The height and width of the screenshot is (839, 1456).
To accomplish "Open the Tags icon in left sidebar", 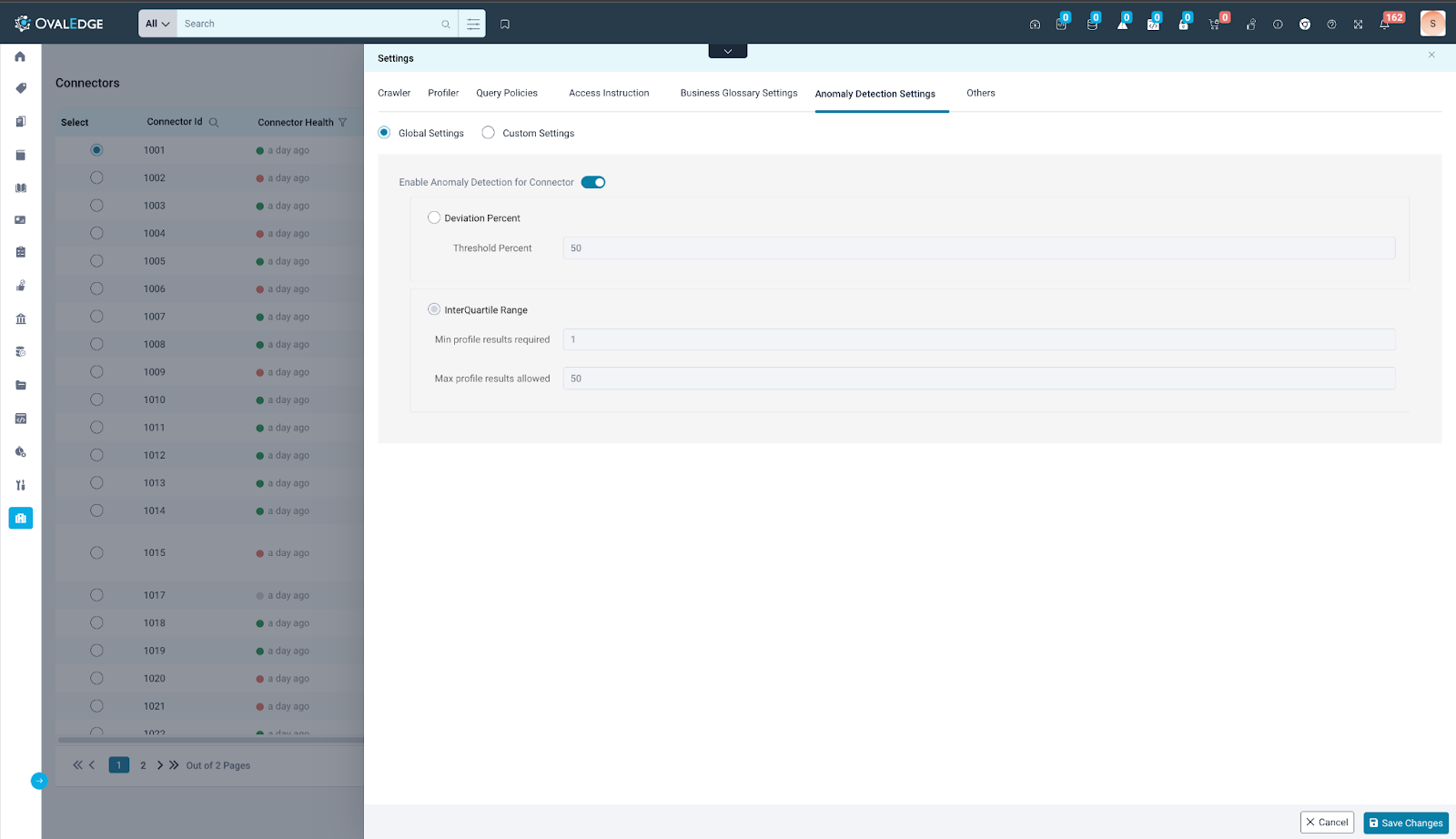I will coord(20,88).
